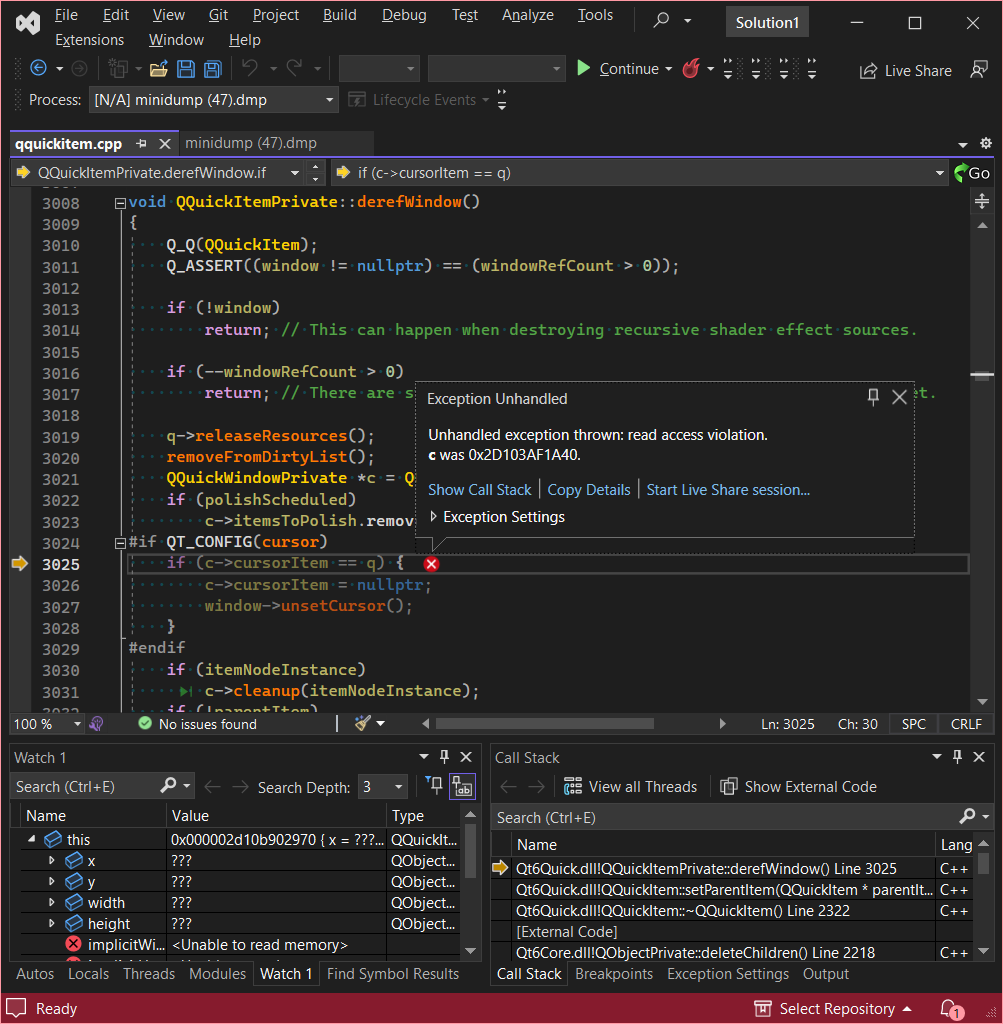Click the red exception error icon on line 3025
The width and height of the screenshot is (1003, 1024).
click(x=431, y=564)
